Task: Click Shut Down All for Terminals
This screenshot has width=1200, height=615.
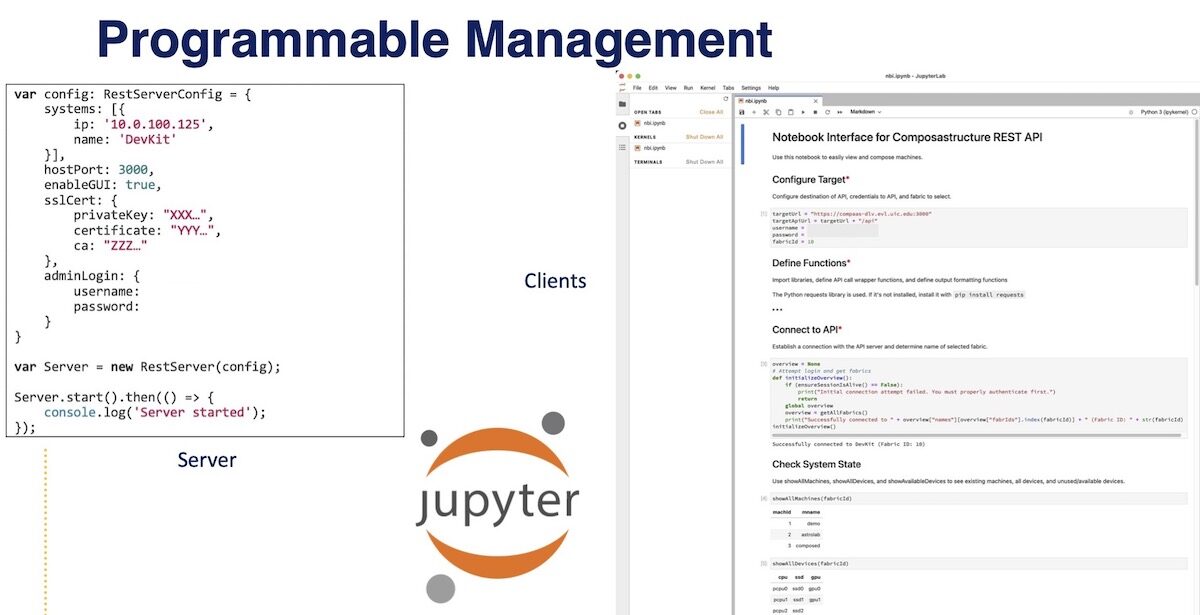Action: pyautogui.click(x=704, y=162)
